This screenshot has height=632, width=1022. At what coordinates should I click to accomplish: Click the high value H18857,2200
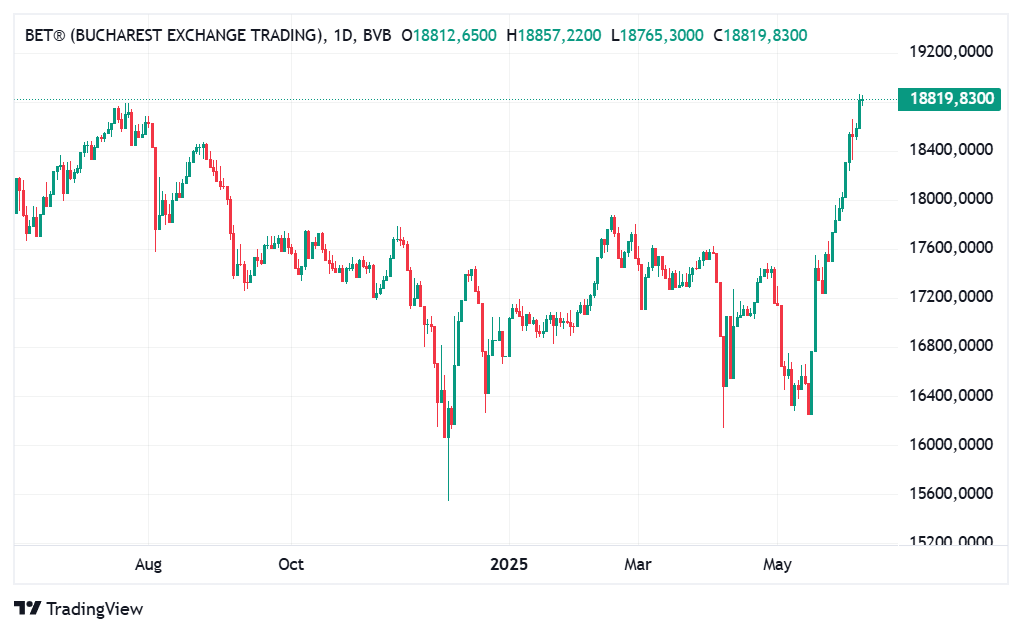[x=554, y=36]
